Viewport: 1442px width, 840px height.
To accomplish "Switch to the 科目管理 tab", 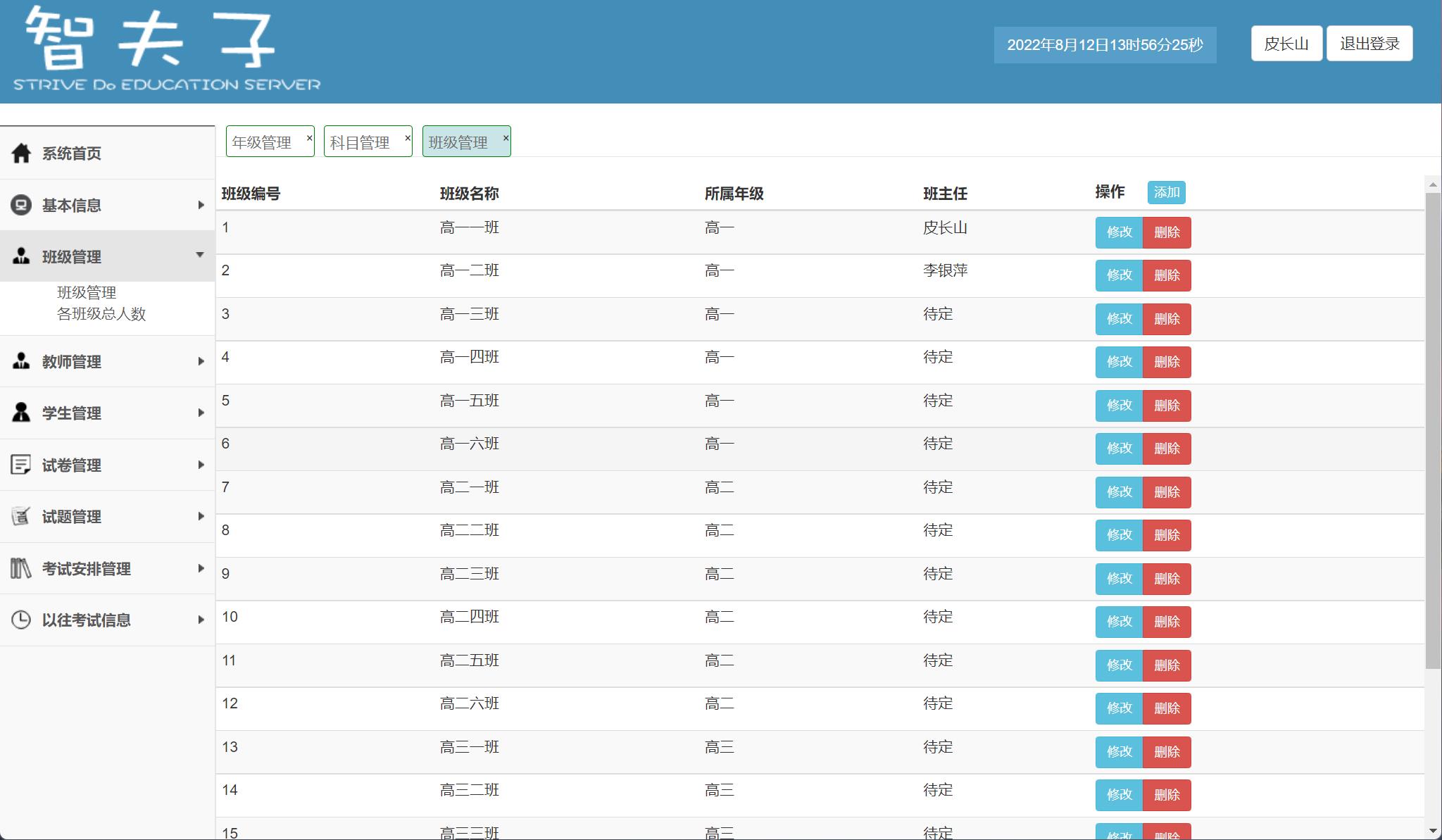I will [x=360, y=141].
